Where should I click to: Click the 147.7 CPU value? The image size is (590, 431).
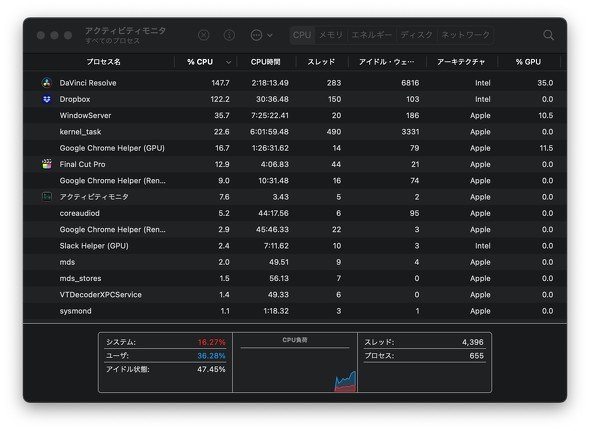tap(220, 83)
